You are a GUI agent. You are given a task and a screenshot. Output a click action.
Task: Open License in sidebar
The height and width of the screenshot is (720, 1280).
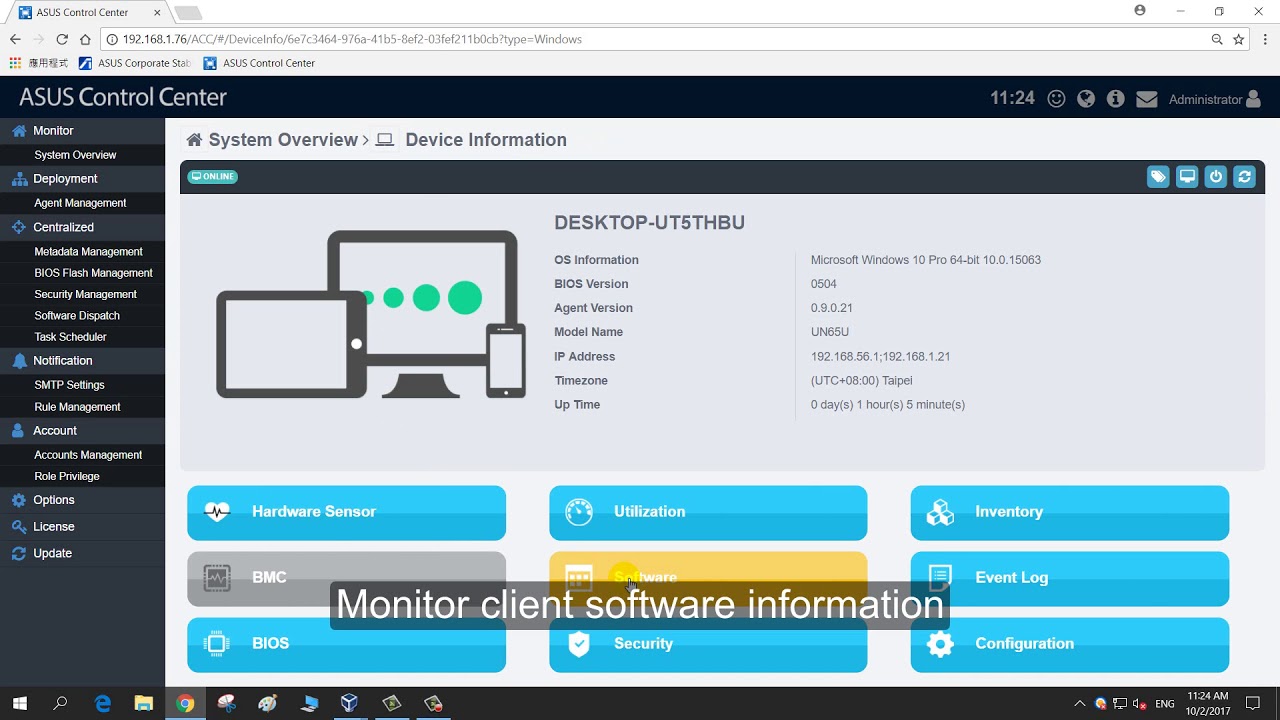82,527
